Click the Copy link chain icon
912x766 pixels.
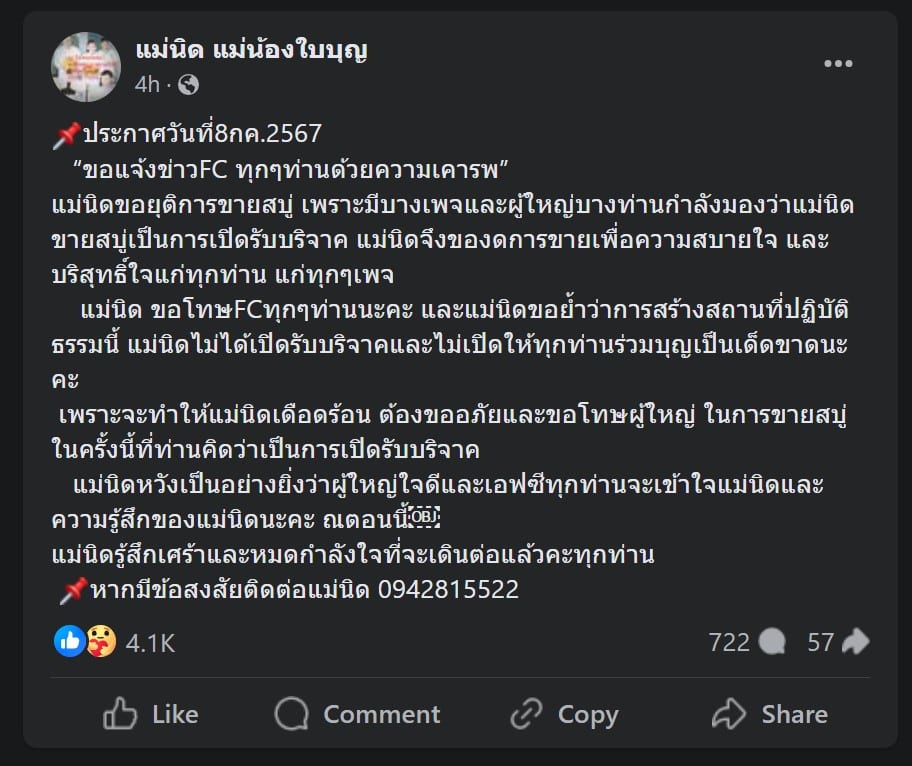pyautogui.click(x=526, y=714)
